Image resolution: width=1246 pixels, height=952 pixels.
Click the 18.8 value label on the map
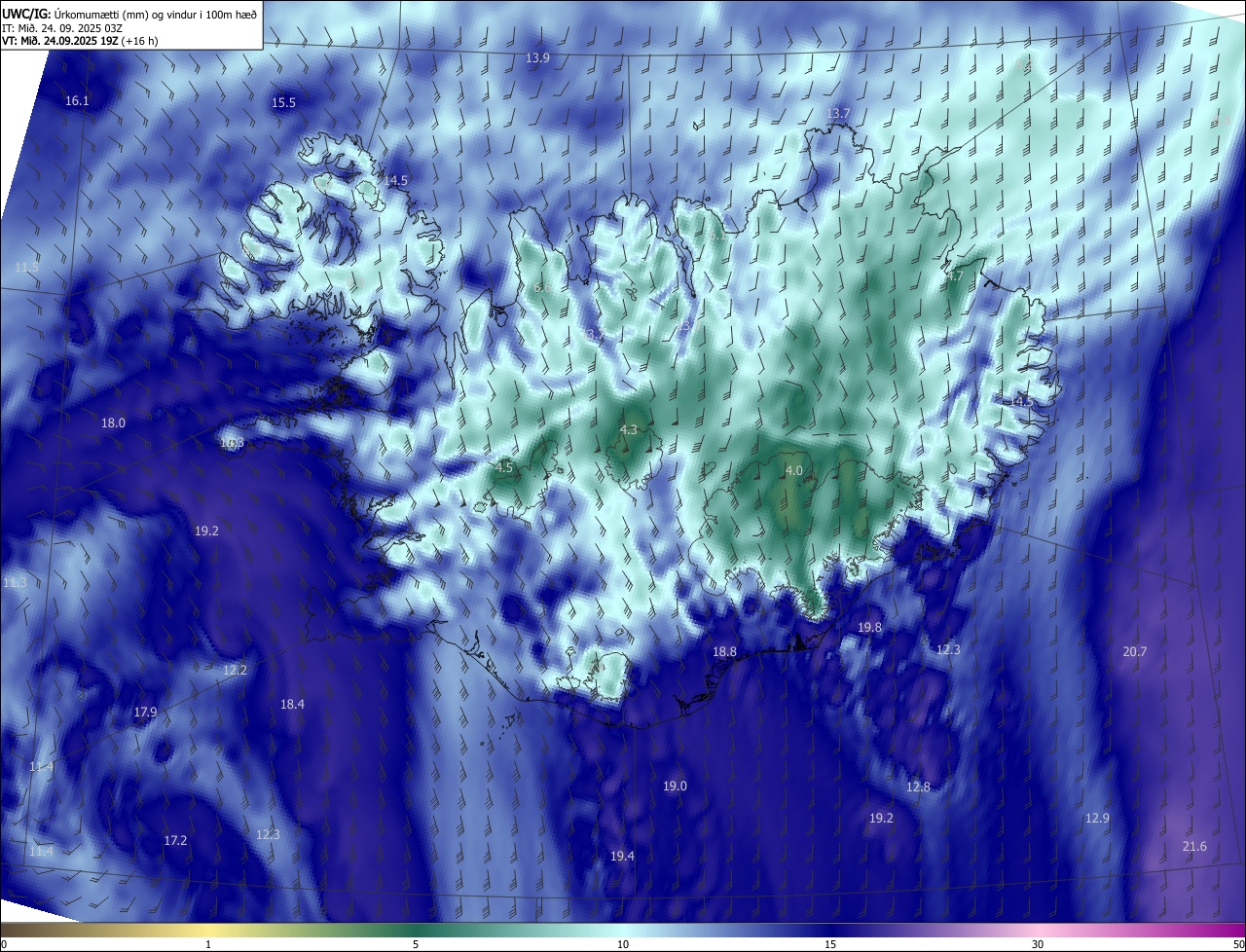(x=724, y=651)
